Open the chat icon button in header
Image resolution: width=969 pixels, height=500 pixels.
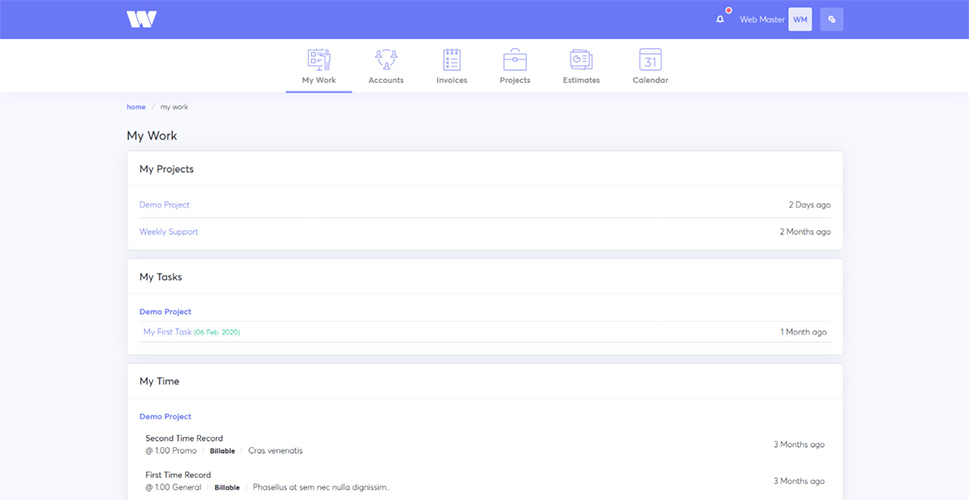pyautogui.click(x=831, y=19)
